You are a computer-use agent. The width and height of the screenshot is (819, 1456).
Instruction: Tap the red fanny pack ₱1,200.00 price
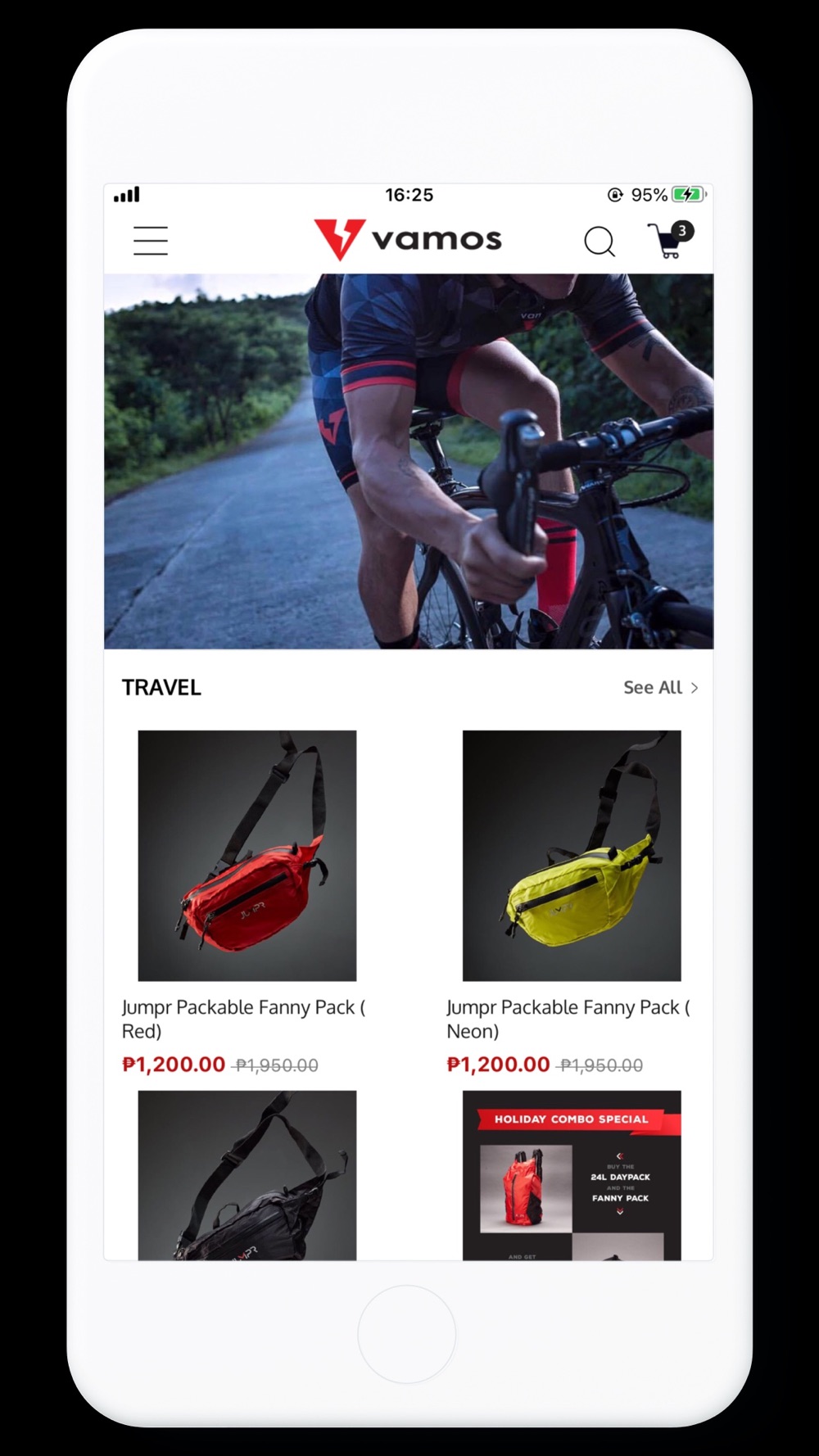point(174,1065)
